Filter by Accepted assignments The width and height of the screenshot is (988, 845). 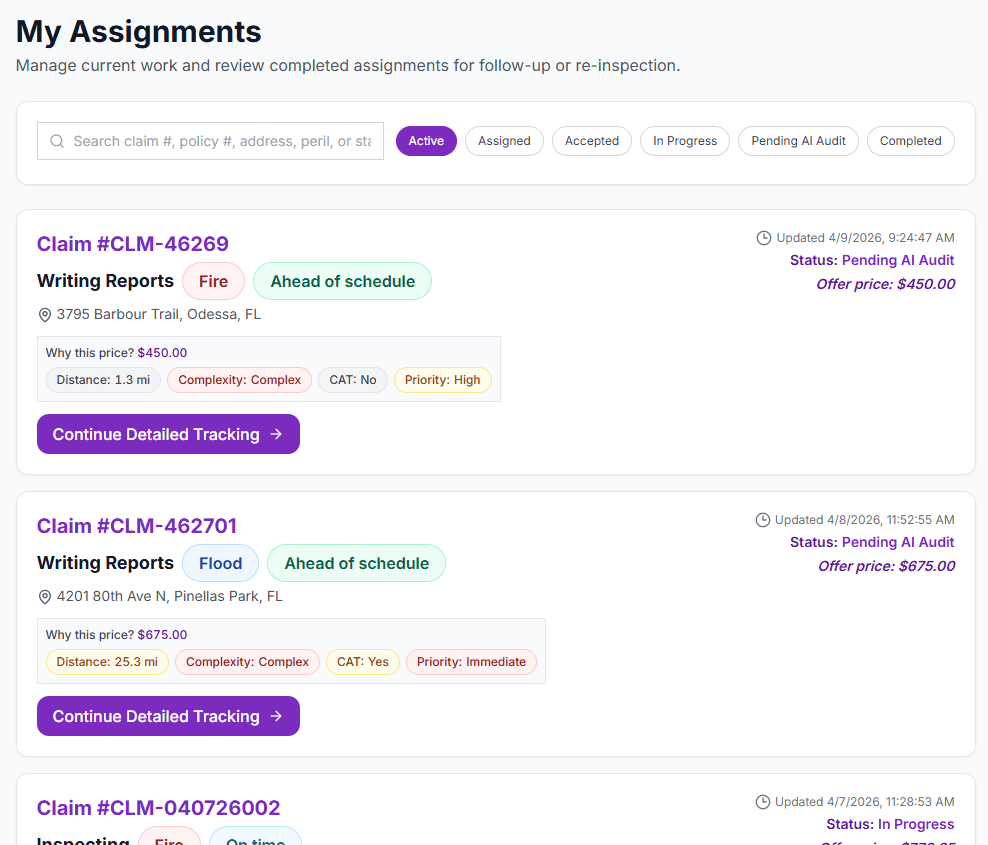592,141
